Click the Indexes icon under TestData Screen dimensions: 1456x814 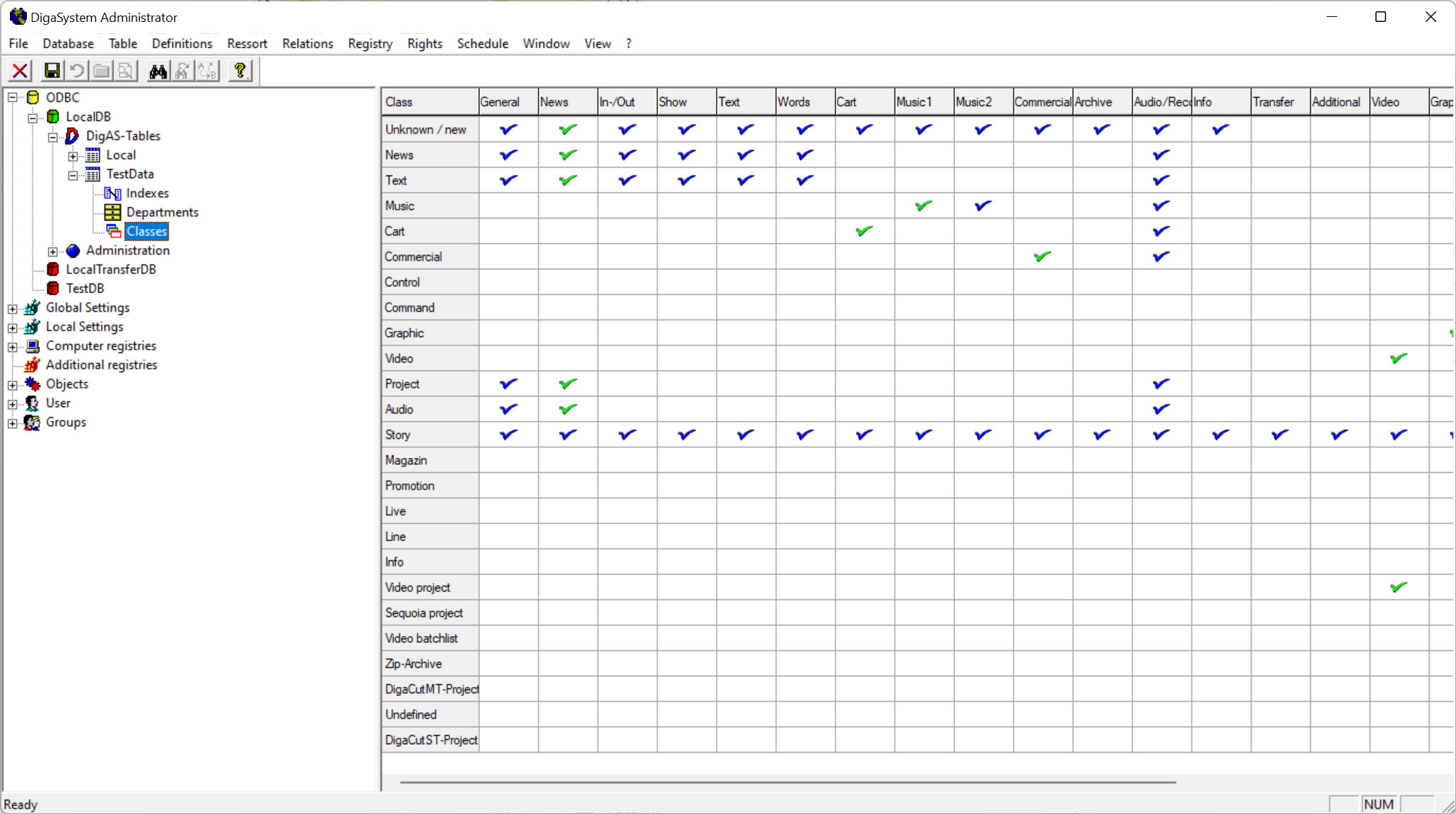tap(112, 193)
